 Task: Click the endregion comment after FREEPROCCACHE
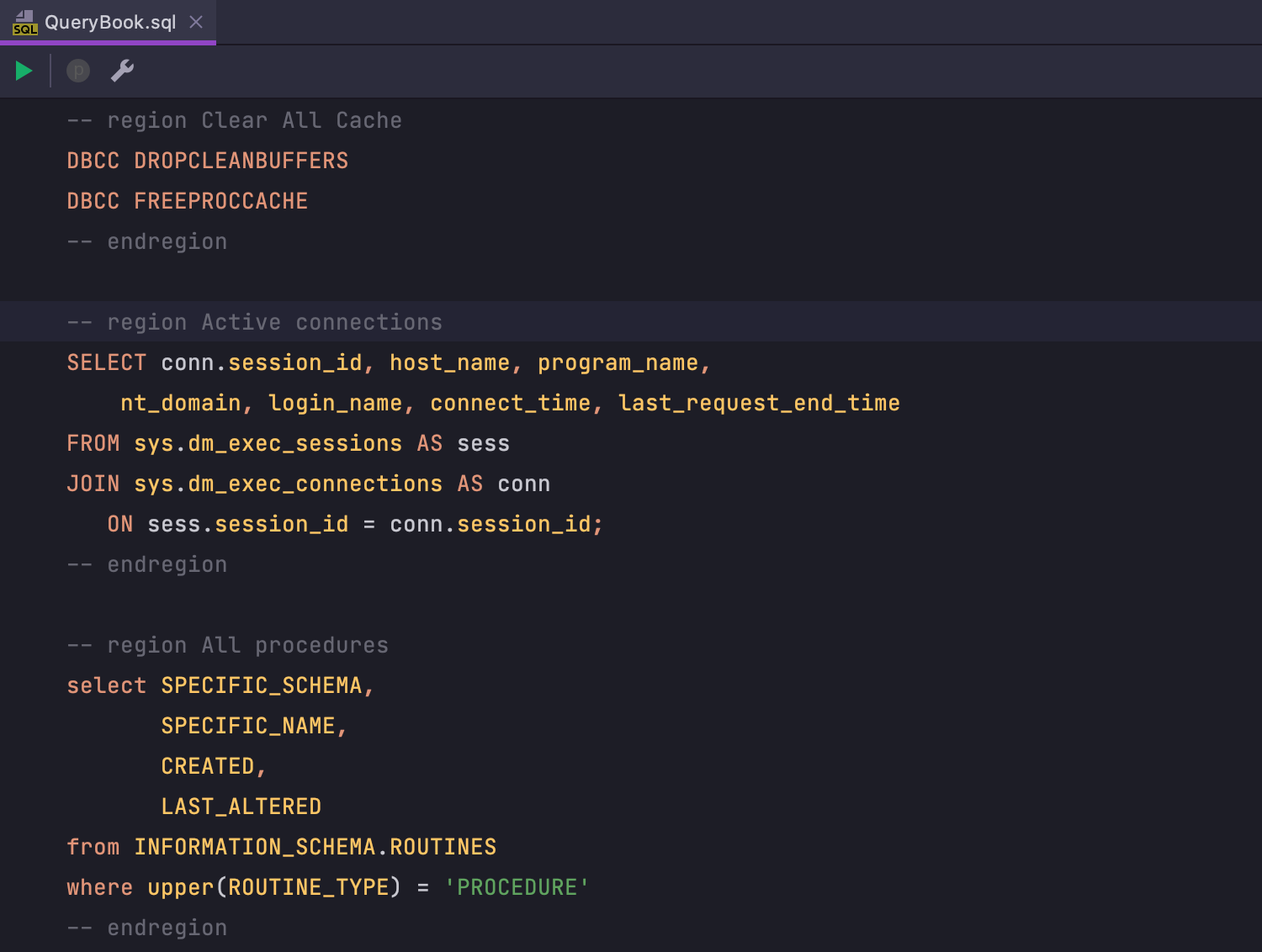click(147, 242)
